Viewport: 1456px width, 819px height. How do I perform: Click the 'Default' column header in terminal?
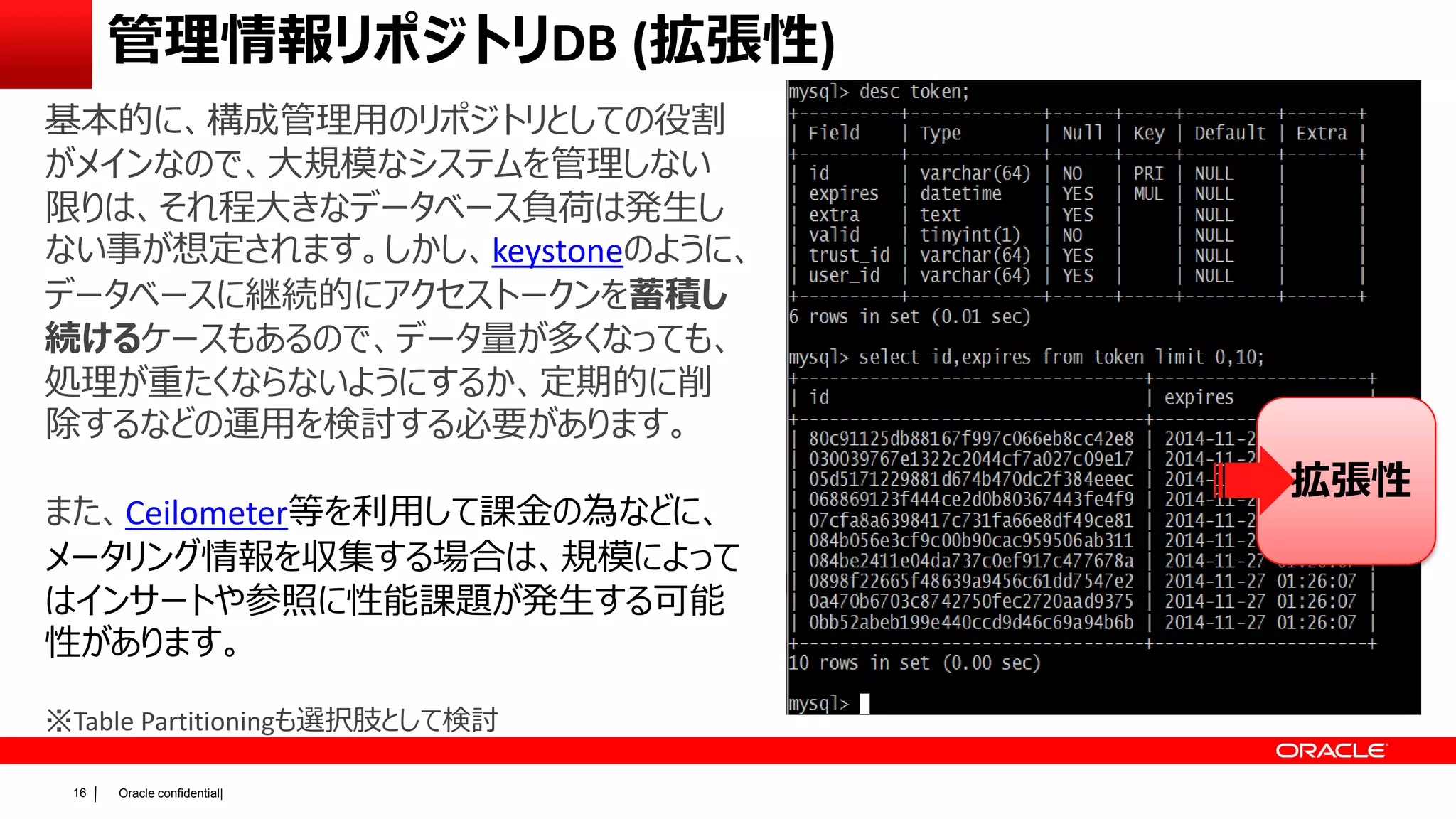[x=1230, y=133]
